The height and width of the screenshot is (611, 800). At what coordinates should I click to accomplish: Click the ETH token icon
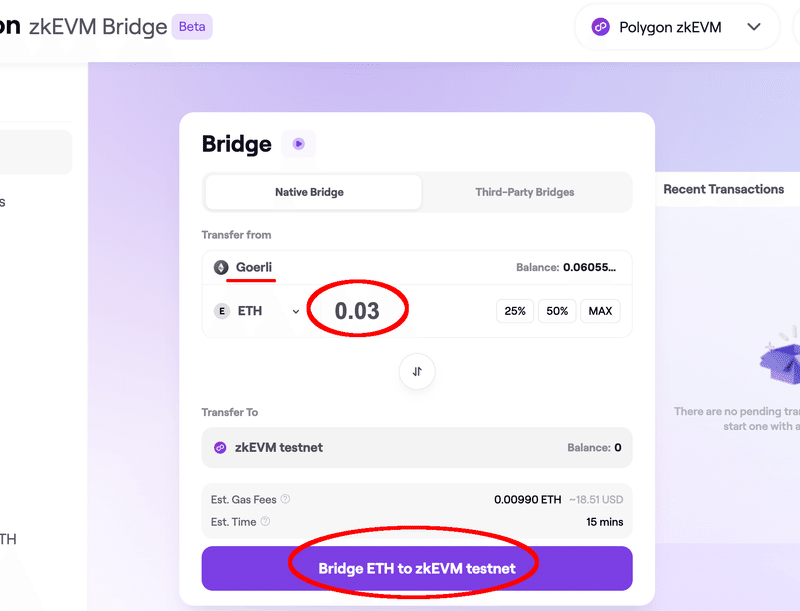221,311
